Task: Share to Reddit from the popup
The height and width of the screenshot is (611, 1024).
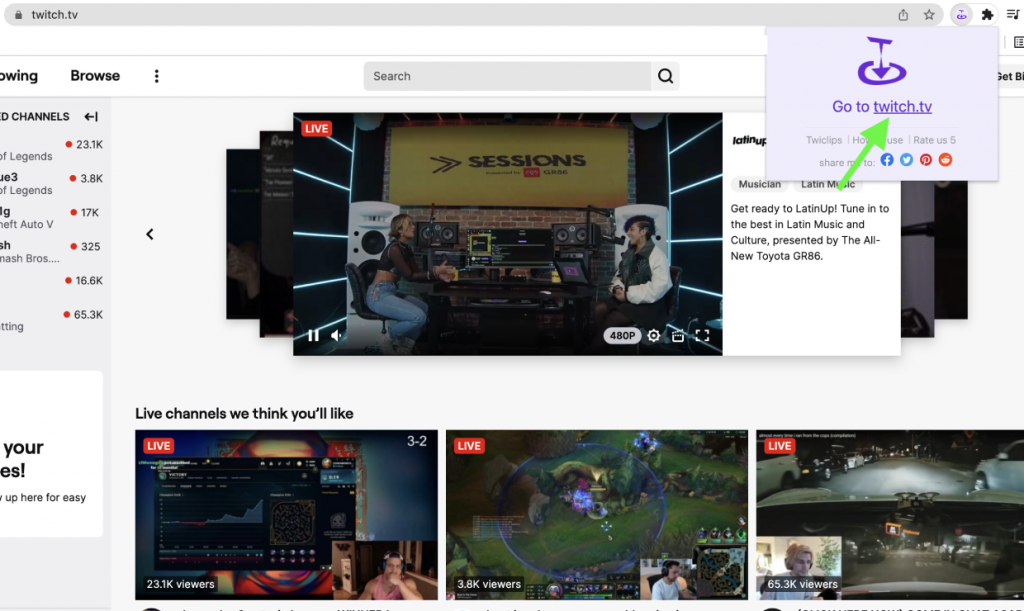Action: tap(946, 160)
